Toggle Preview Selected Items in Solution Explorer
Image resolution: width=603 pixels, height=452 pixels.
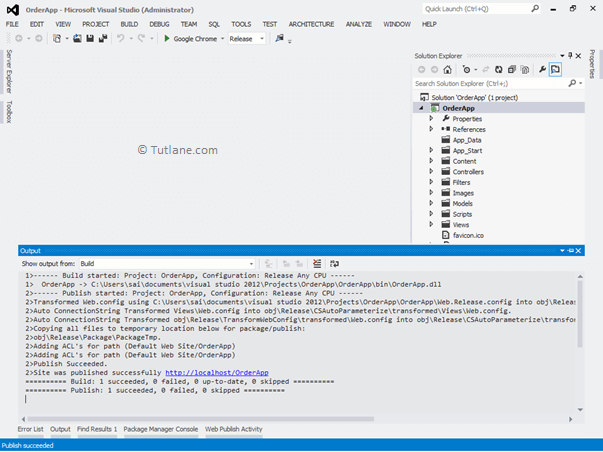pyautogui.click(x=555, y=70)
